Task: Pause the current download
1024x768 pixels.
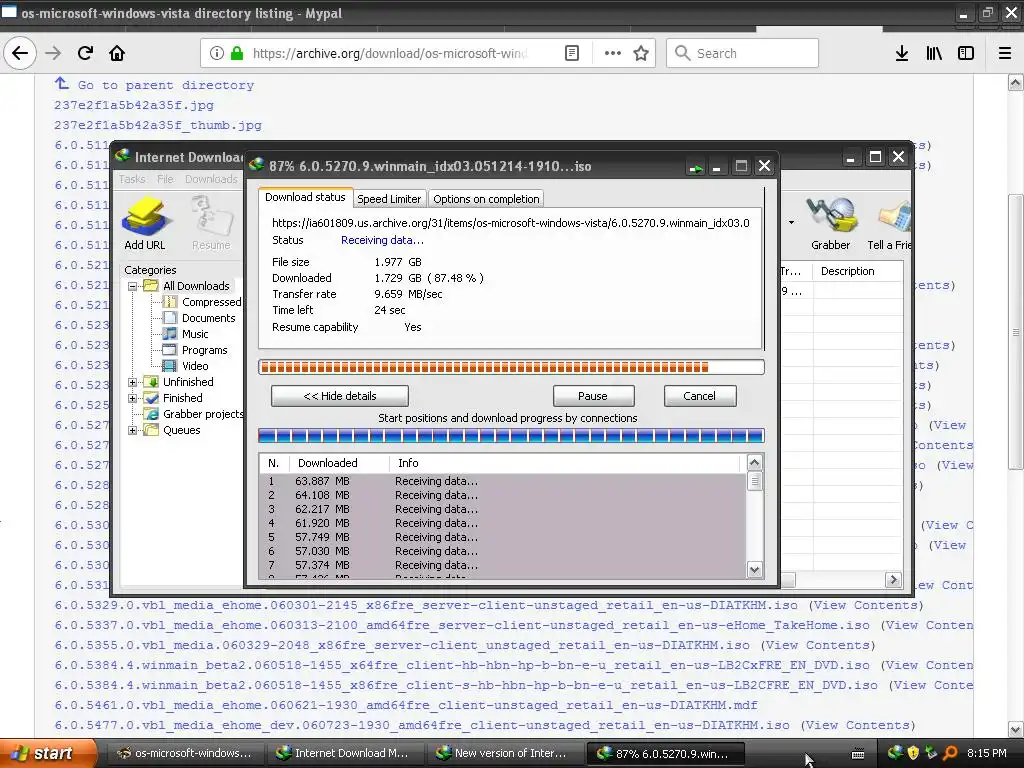Action: pos(593,396)
